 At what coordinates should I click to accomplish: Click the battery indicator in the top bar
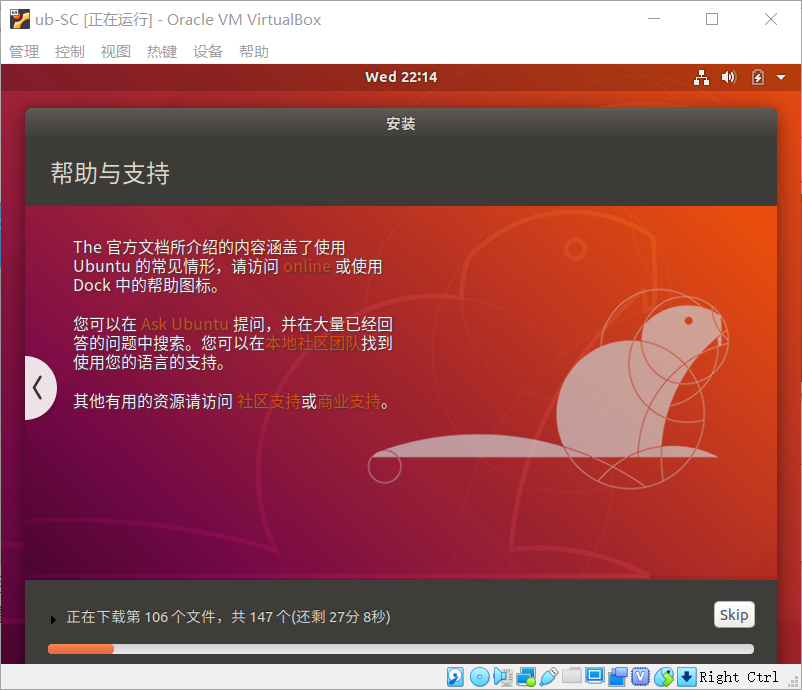757,76
